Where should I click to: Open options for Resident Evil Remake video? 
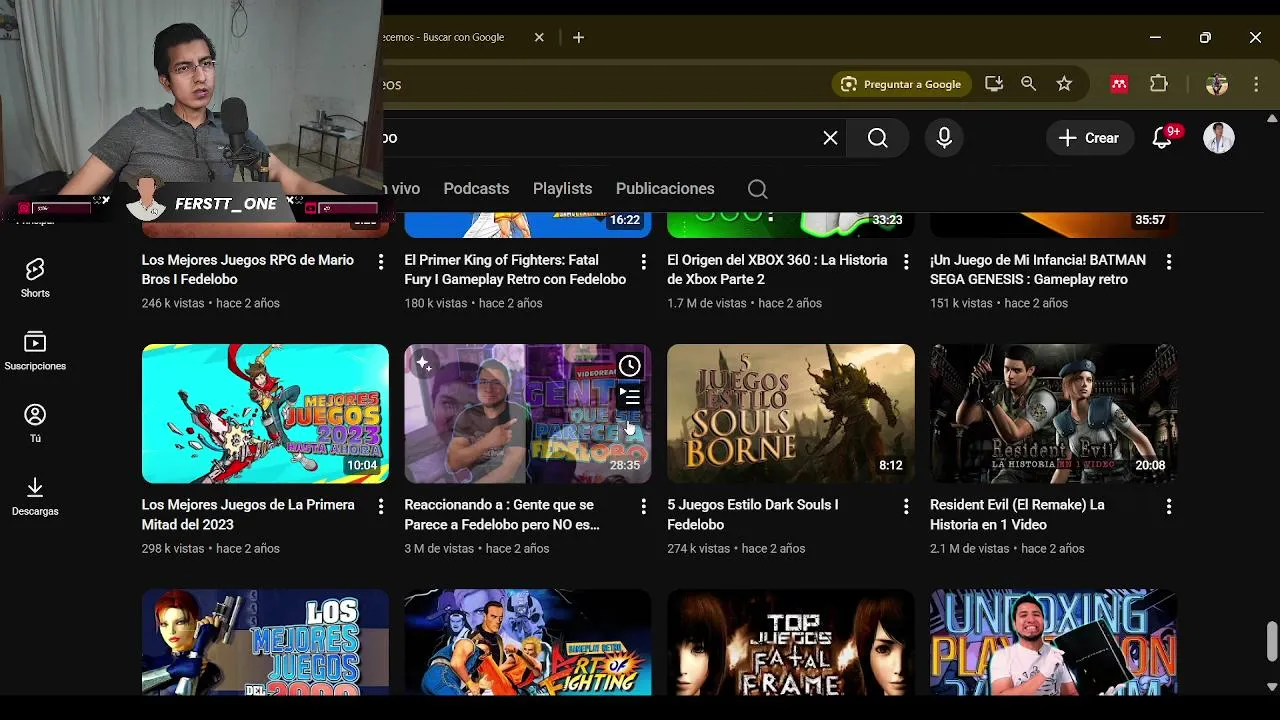coord(1169,507)
